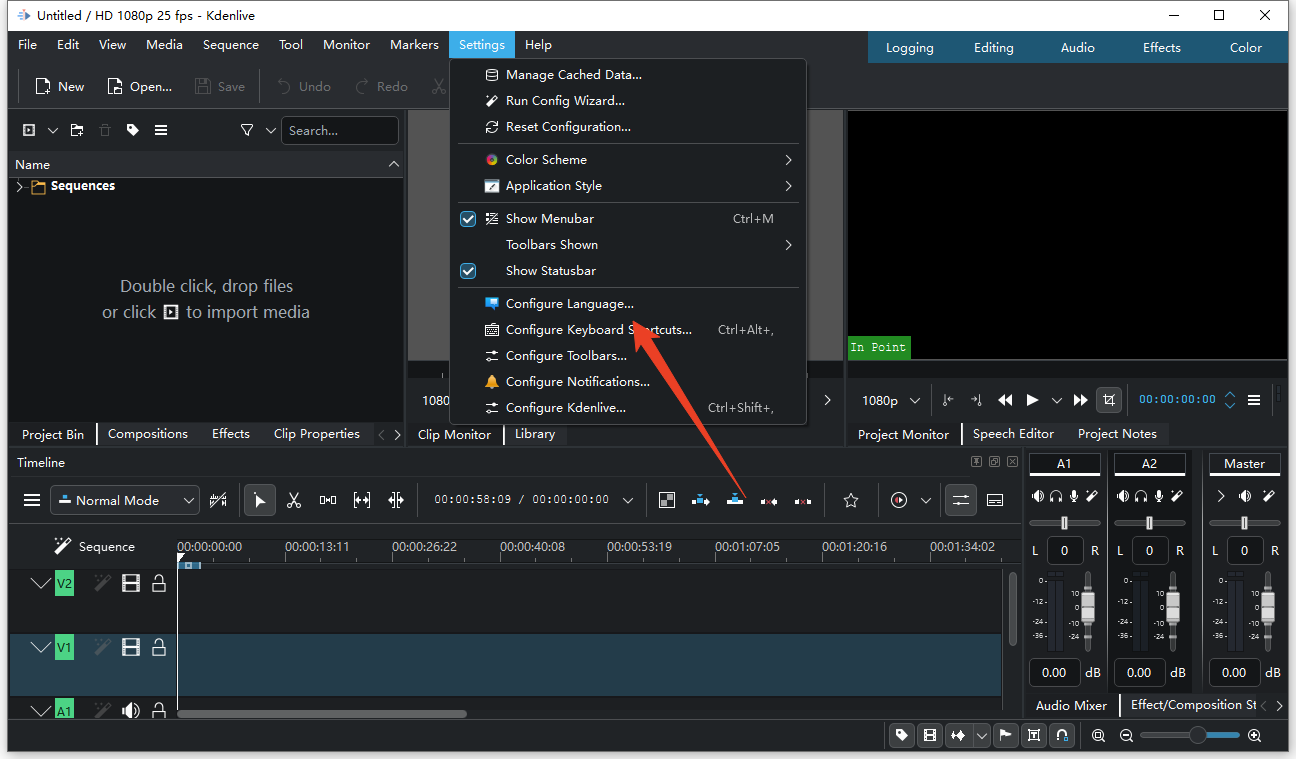The height and width of the screenshot is (759, 1296).
Task: Click the Open button in toolbar
Action: click(x=140, y=87)
